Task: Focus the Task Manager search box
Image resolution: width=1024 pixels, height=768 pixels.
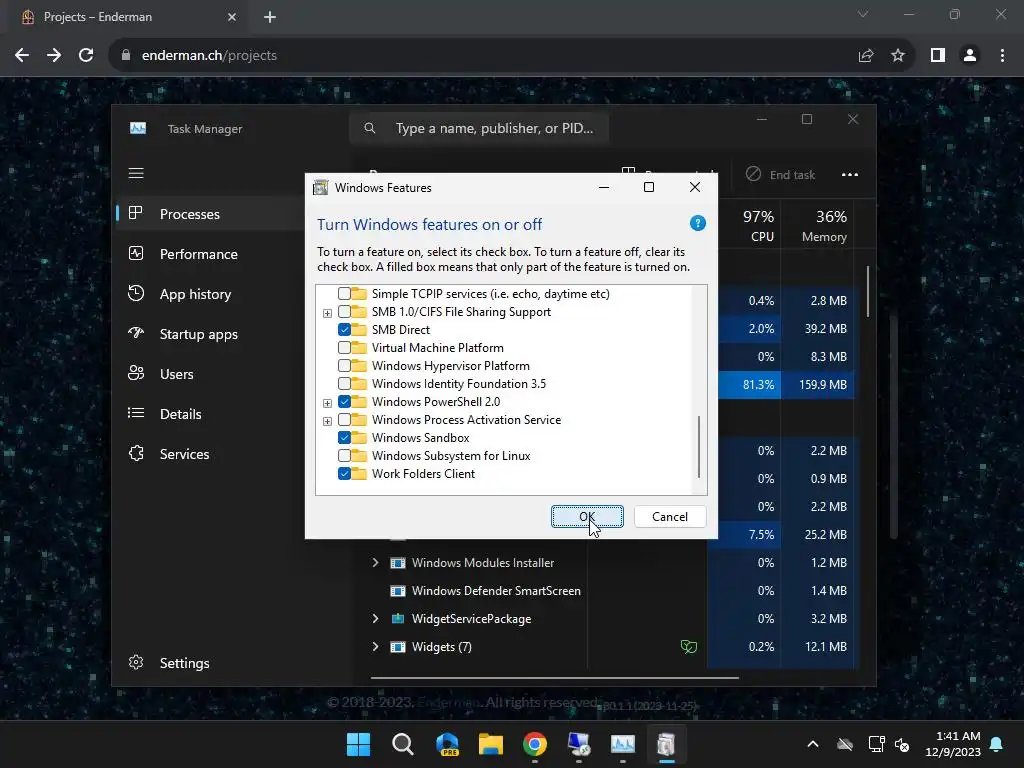Action: coord(479,128)
